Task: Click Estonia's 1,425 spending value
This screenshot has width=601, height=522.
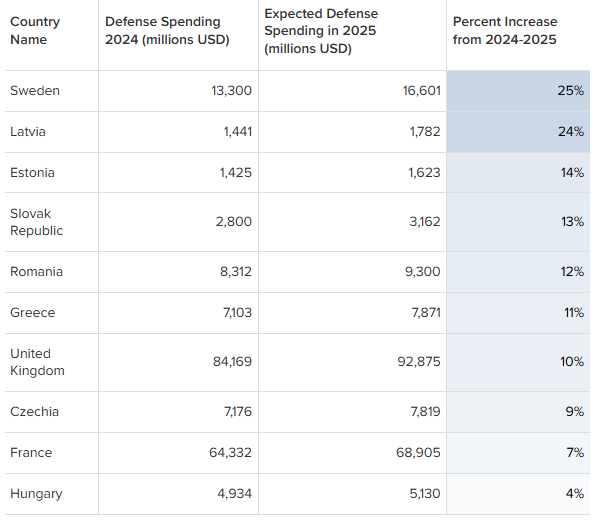Action: (x=235, y=173)
